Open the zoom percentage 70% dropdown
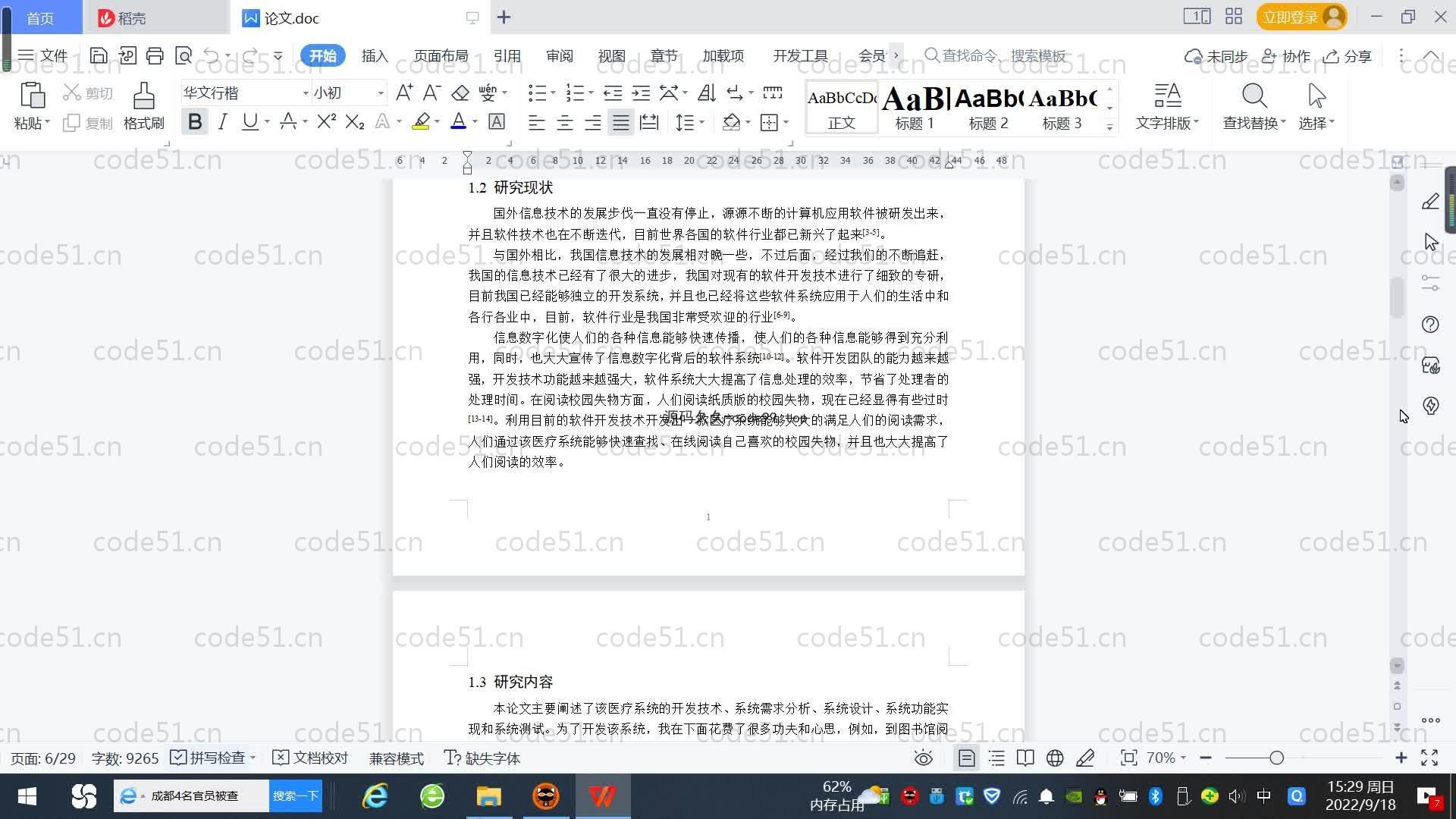Viewport: 1456px width, 819px height. [x=1166, y=758]
